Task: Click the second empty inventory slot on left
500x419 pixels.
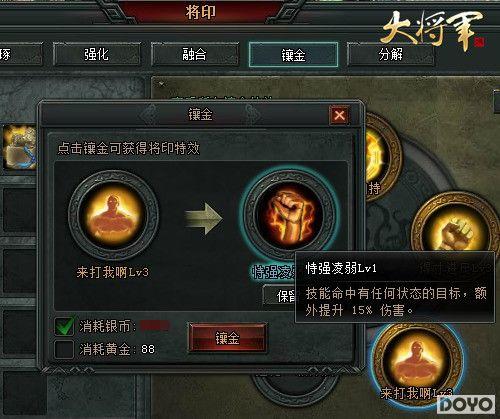Action: (19, 271)
